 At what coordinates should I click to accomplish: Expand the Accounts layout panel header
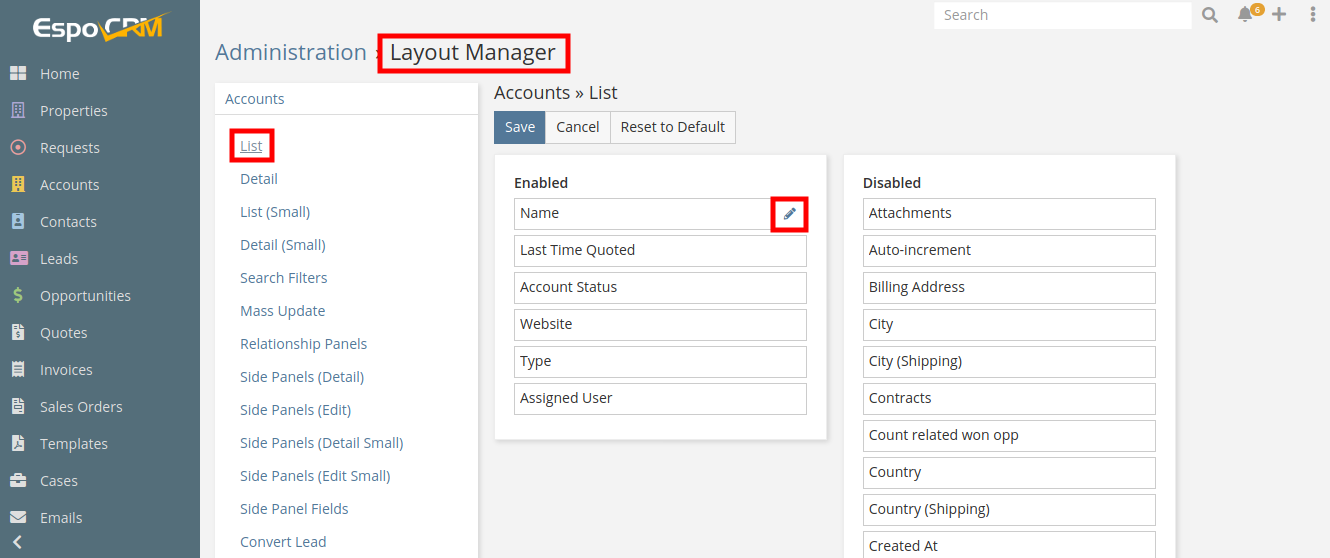(x=255, y=99)
